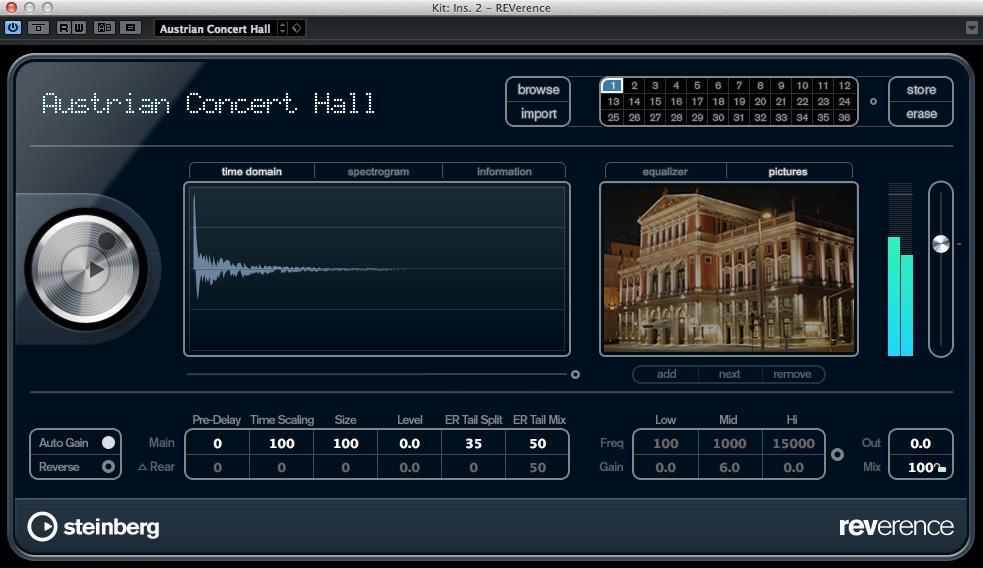Click the diamond preset manager icon
Image resolution: width=983 pixels, height=568 pixels.
pos(297,28)
